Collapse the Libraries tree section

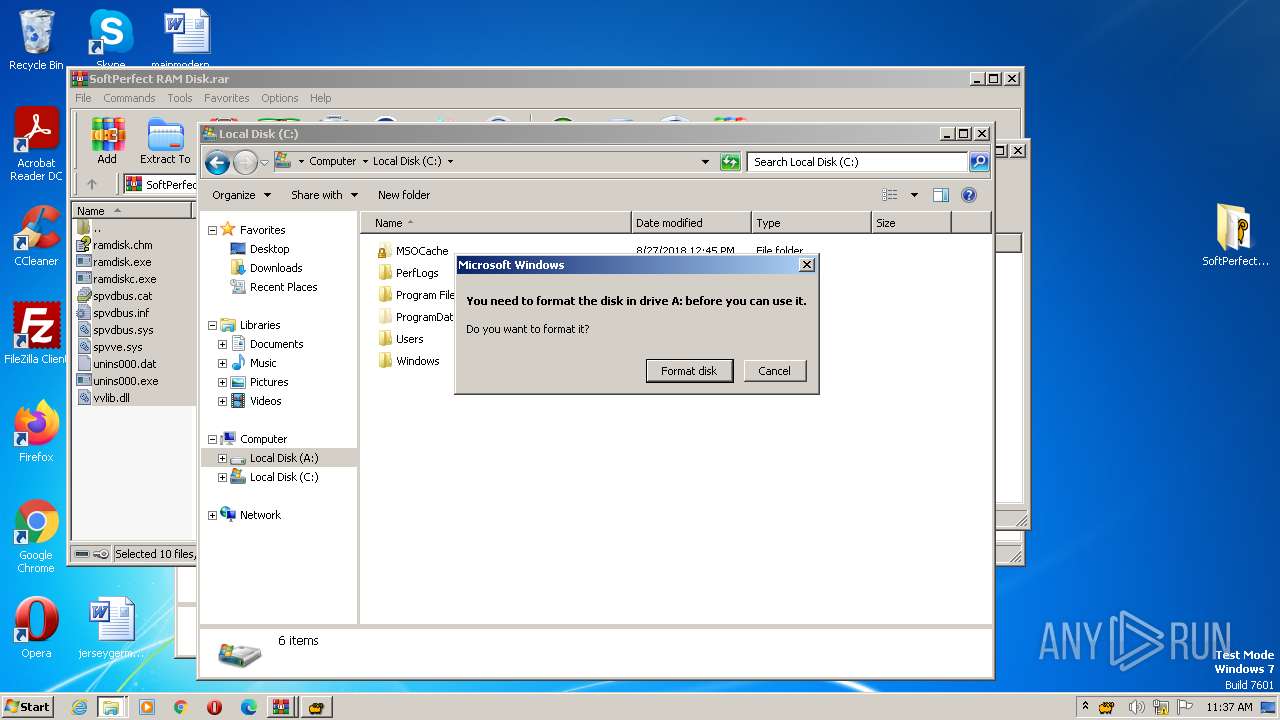(x=212, y=325)
